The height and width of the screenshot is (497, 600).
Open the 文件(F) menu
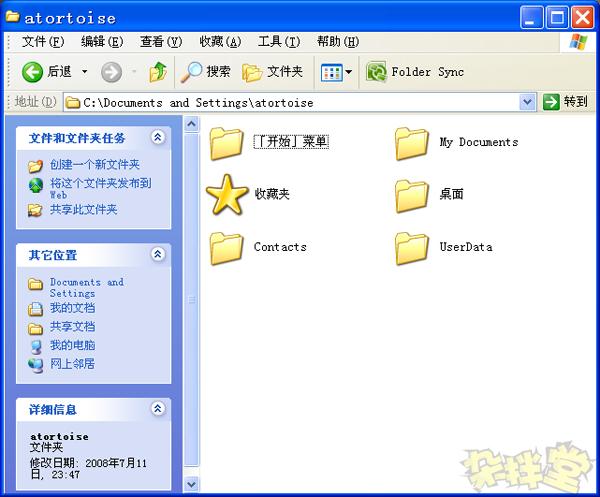(x=43, y=42)
